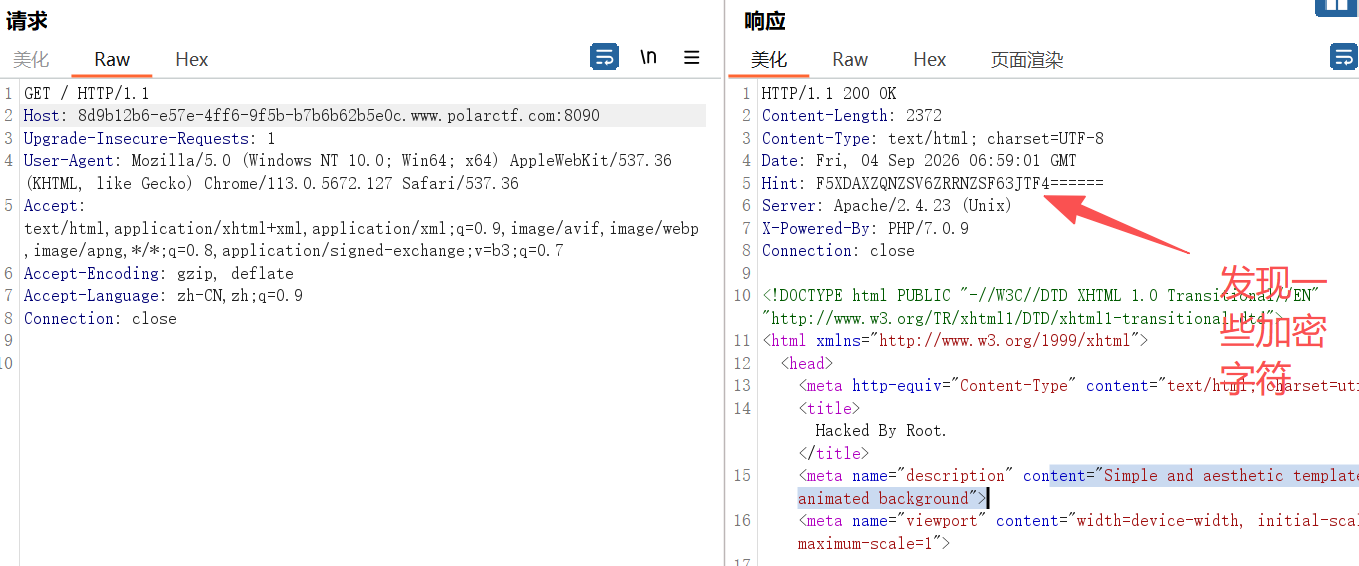Viewport: 1359px width, 566px height.
Task: Click the User-Agent header line
Action: [x=348, y=172]
